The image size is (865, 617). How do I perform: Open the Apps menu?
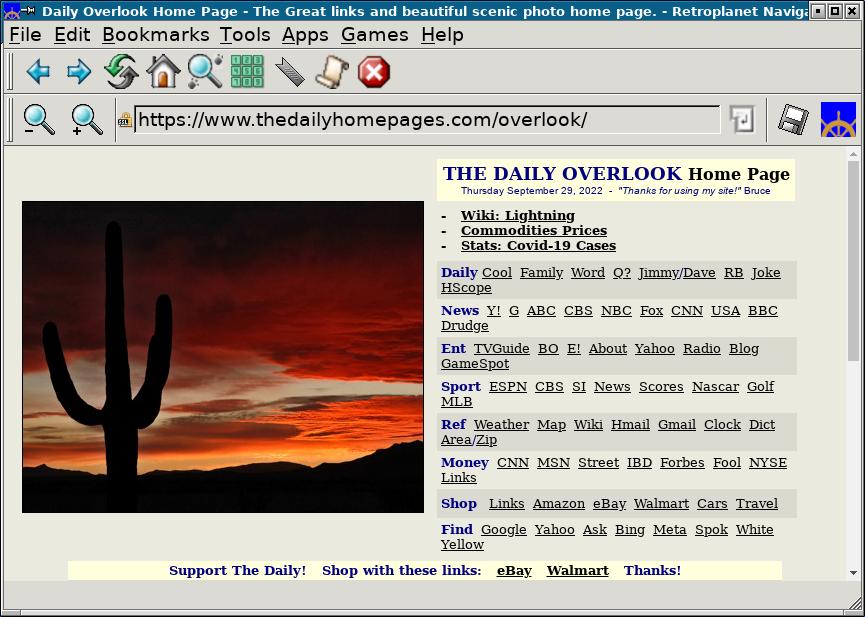[305, 35]
